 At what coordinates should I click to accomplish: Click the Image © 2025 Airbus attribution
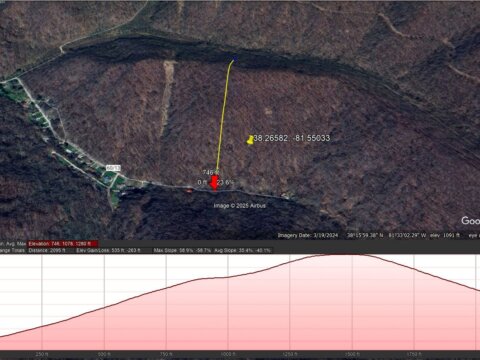239,206
